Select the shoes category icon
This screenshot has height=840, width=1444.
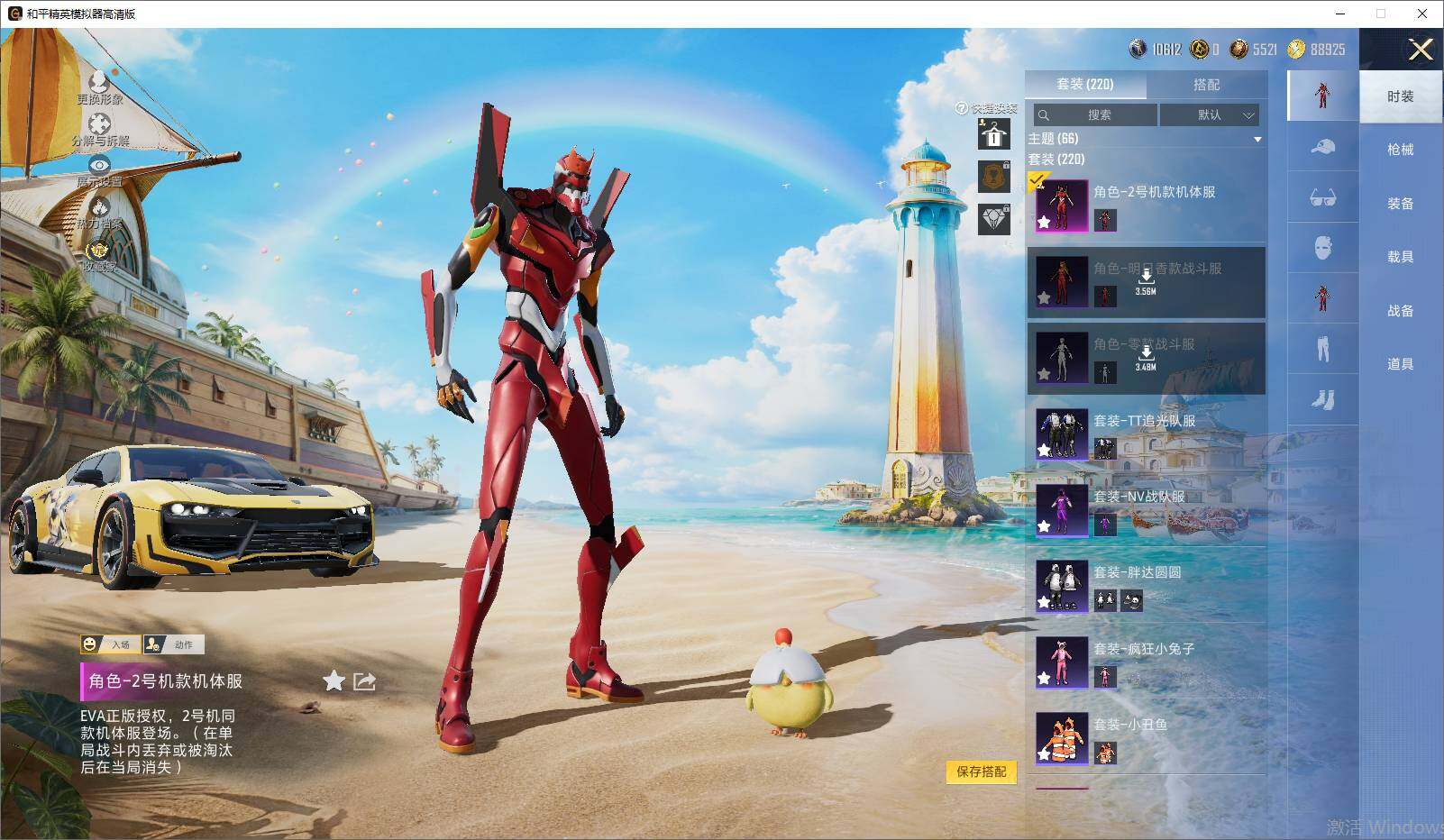1322,399
